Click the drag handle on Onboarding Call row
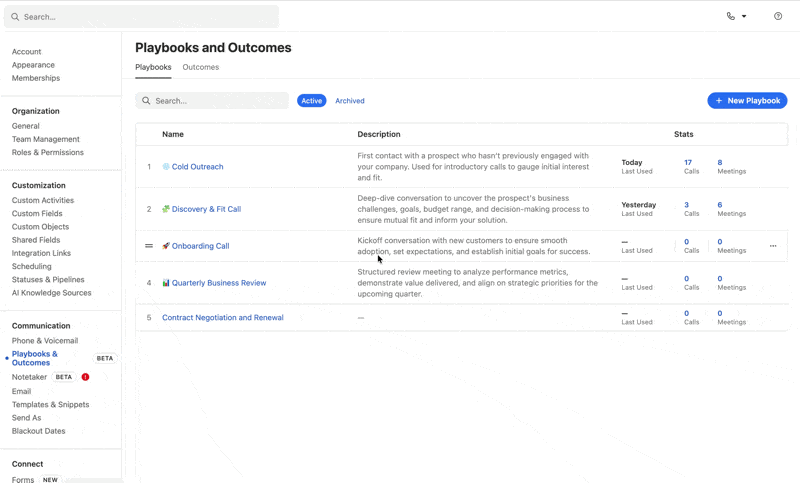This screenshot has width=800, height=483. point(149,246)
